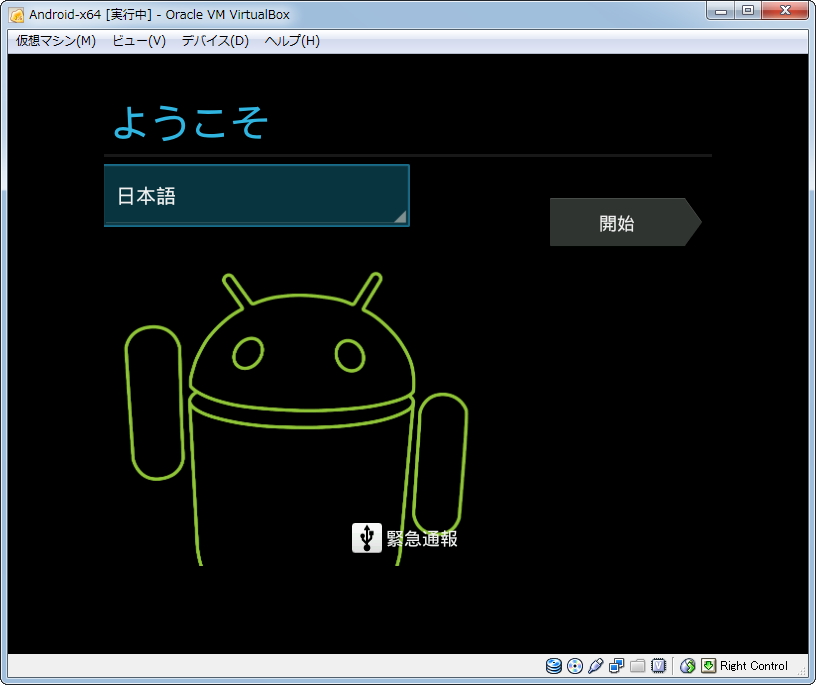This screenshot has height=685, width=816.
Task: Open the ビュー menu
Action: point(138,42)
